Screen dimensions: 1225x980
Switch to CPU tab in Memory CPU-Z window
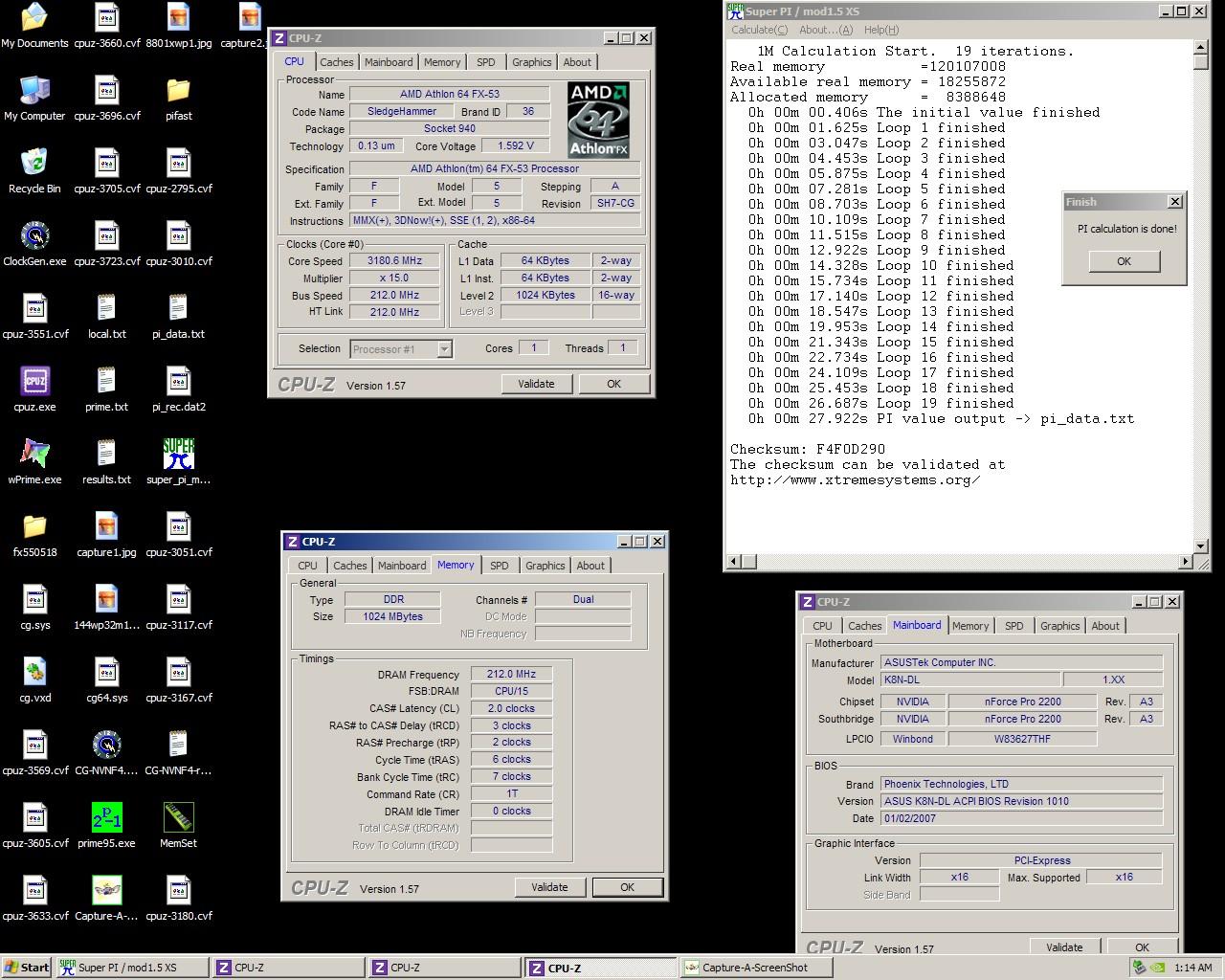[x=307, y=566]
